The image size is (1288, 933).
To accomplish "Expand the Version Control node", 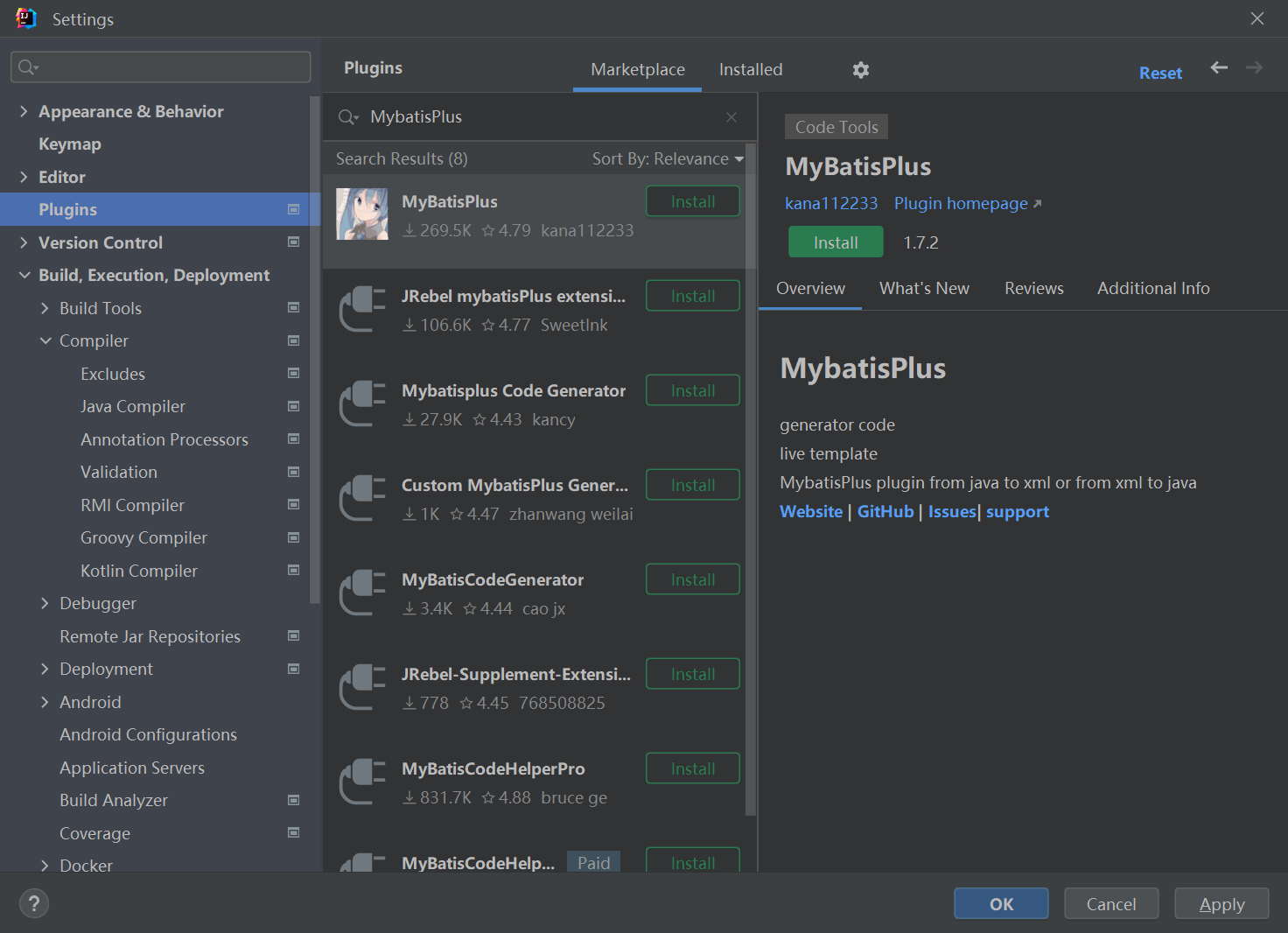I will [x=24, y=242].
